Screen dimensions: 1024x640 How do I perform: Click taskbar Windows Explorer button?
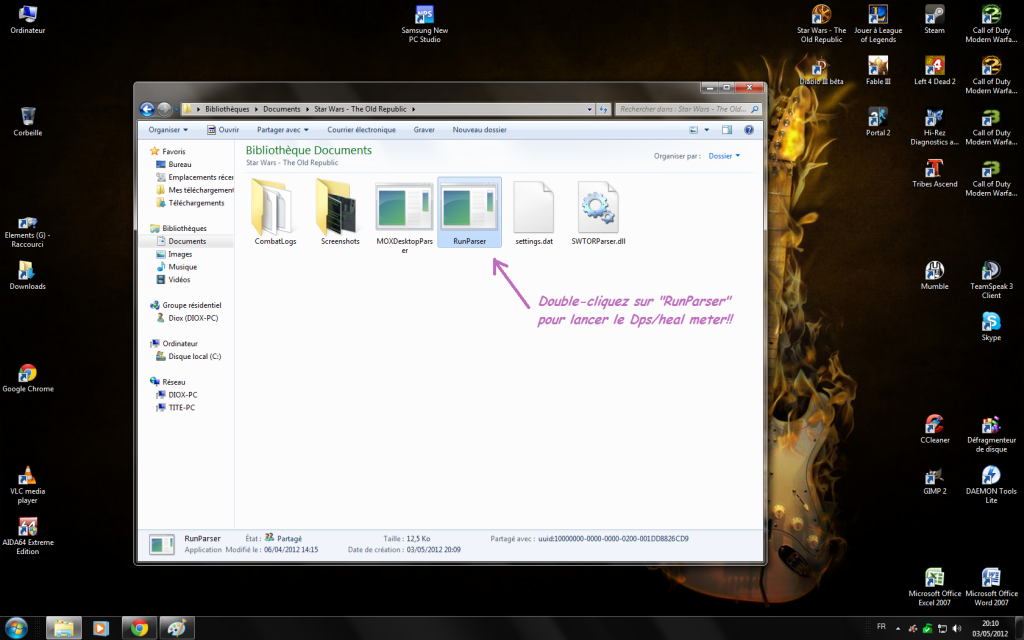point(63,628)
